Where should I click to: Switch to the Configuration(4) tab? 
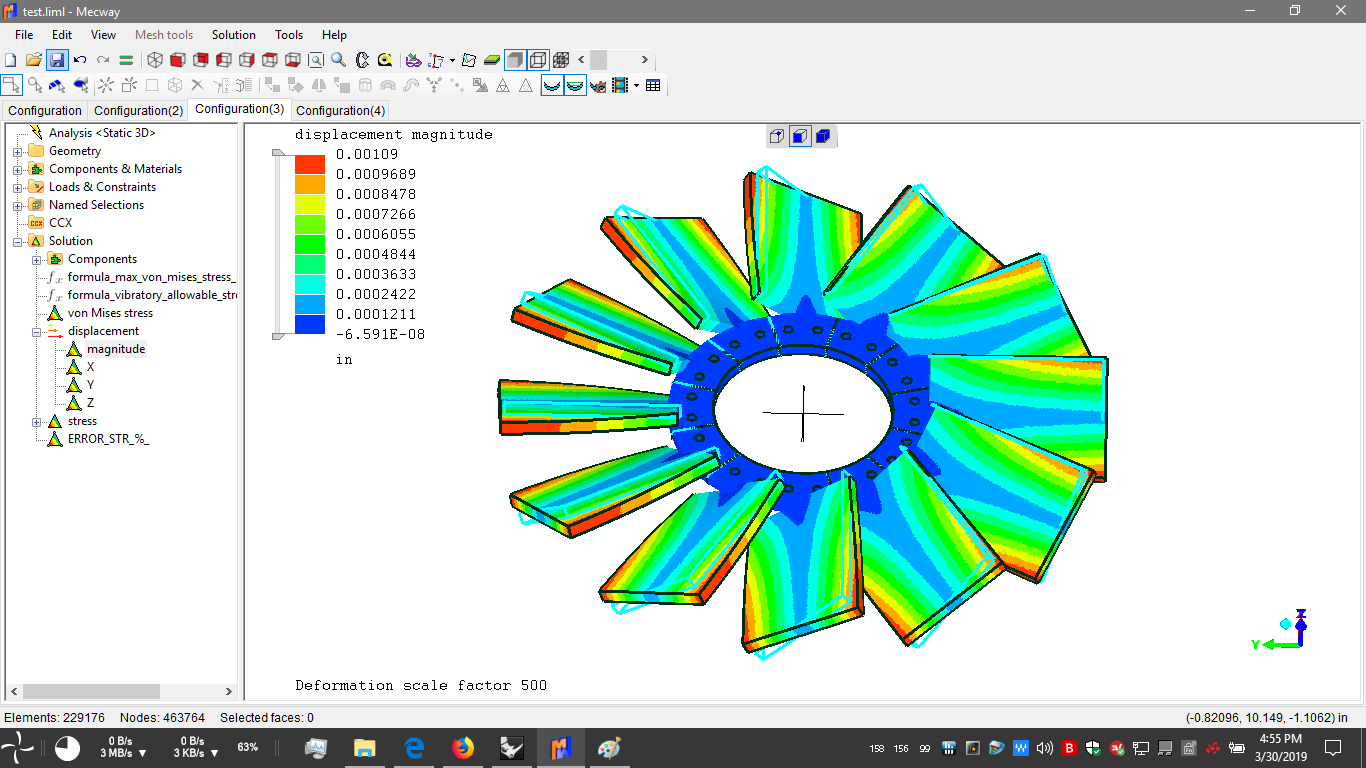[340, 111]
